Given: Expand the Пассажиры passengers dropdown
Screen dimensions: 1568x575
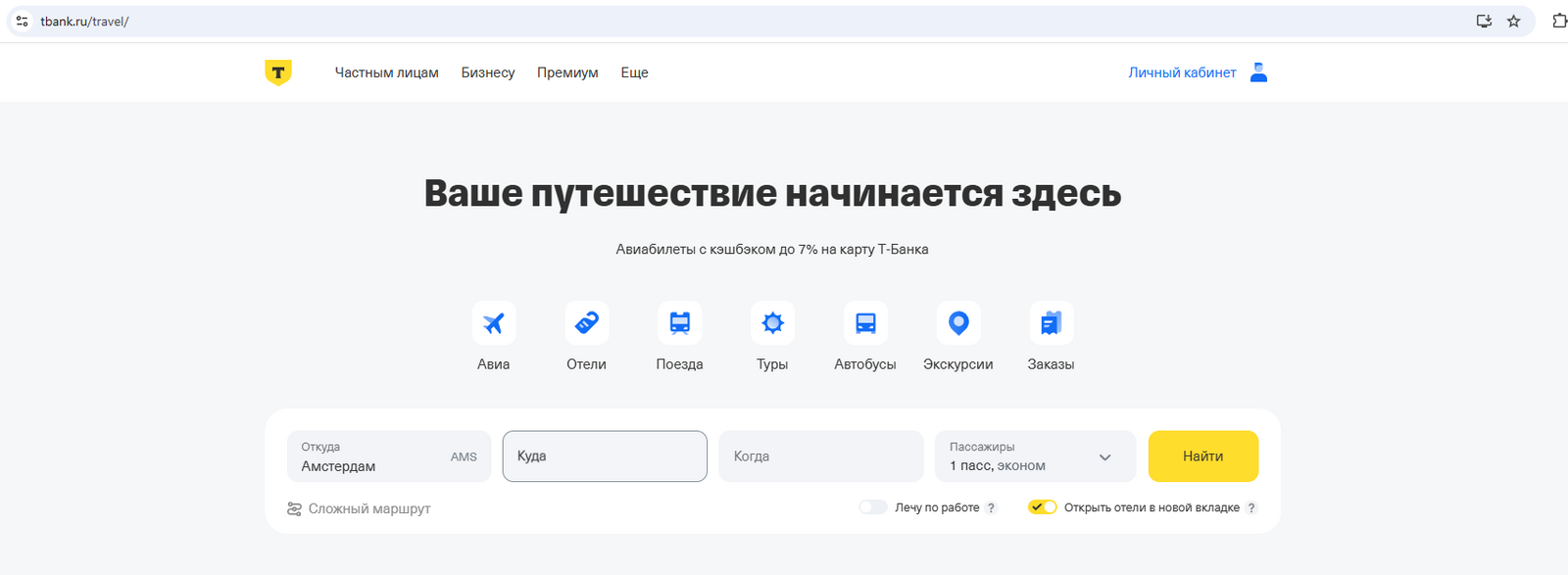Looking at the screenshot, I should [x=1035, y=456].
